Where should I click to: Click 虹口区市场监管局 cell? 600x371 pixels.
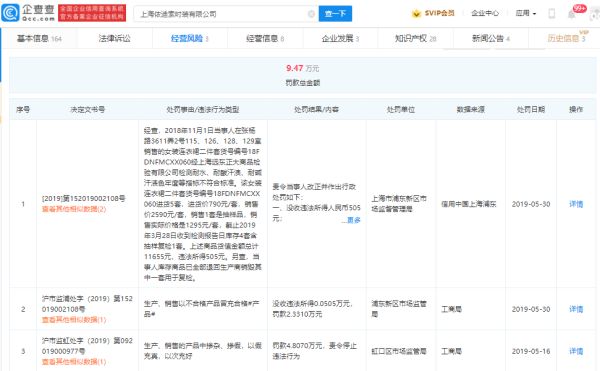[399, 351]
